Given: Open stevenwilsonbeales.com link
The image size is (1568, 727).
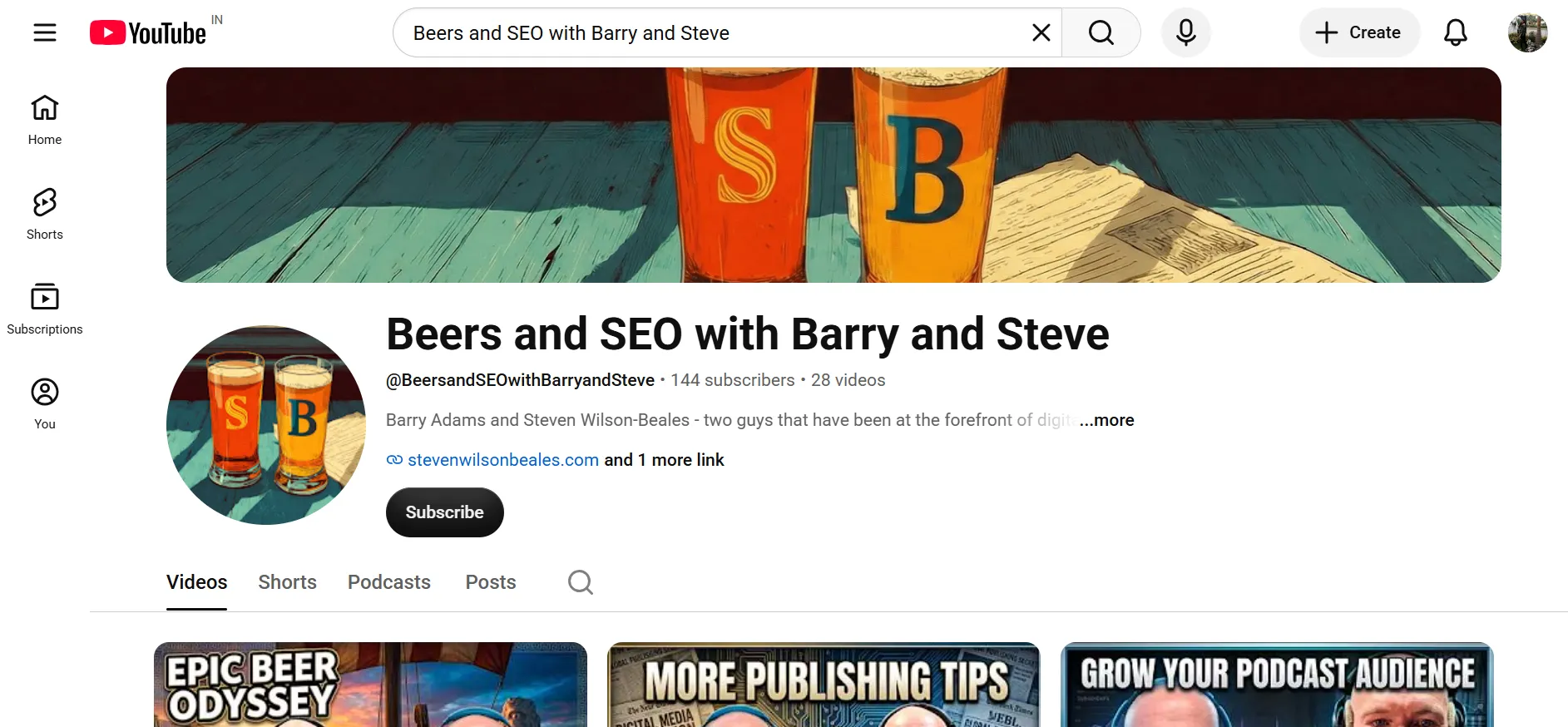Looking at the screenshot, I should (503, 460).
